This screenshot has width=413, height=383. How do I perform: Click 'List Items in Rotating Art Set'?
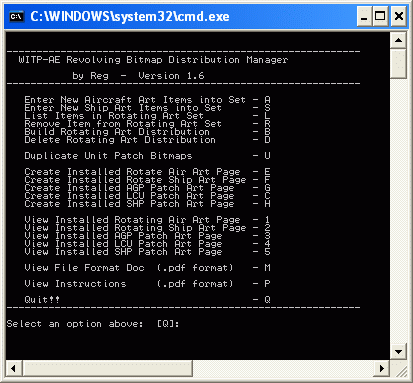coord(114,116)
